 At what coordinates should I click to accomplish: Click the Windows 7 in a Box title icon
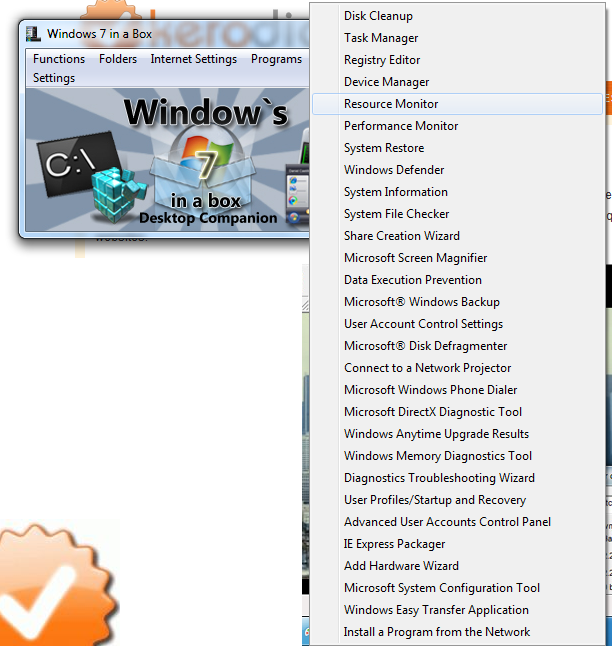click(33, 34)
